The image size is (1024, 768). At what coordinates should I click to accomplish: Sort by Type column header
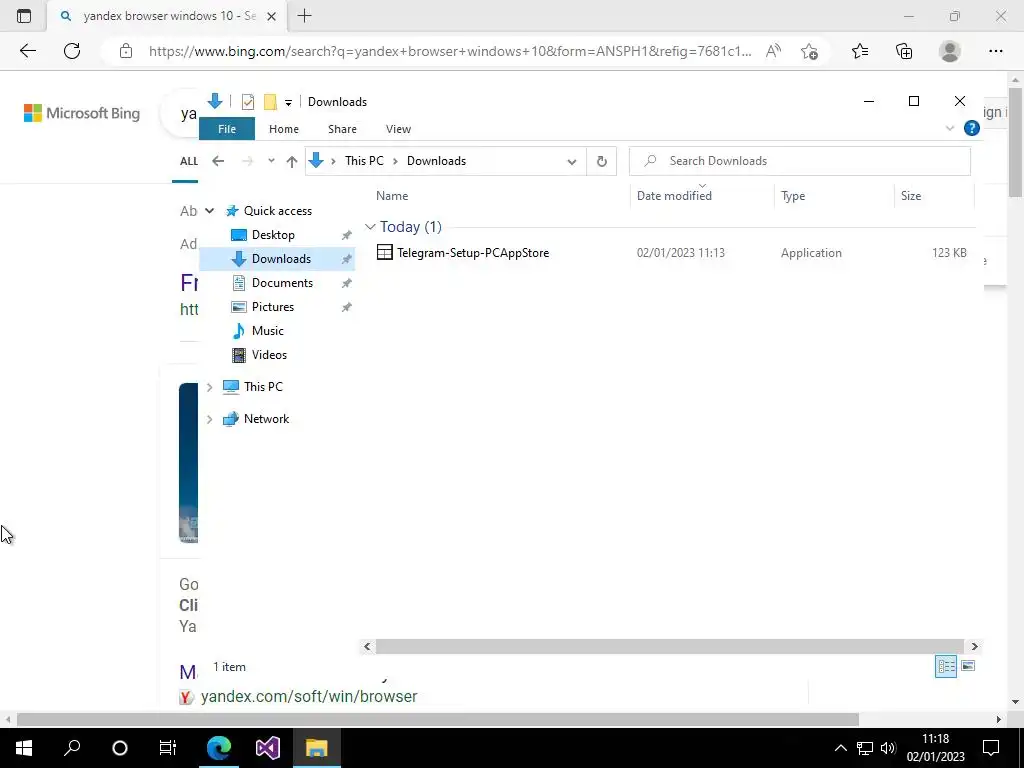coord(793,196)
